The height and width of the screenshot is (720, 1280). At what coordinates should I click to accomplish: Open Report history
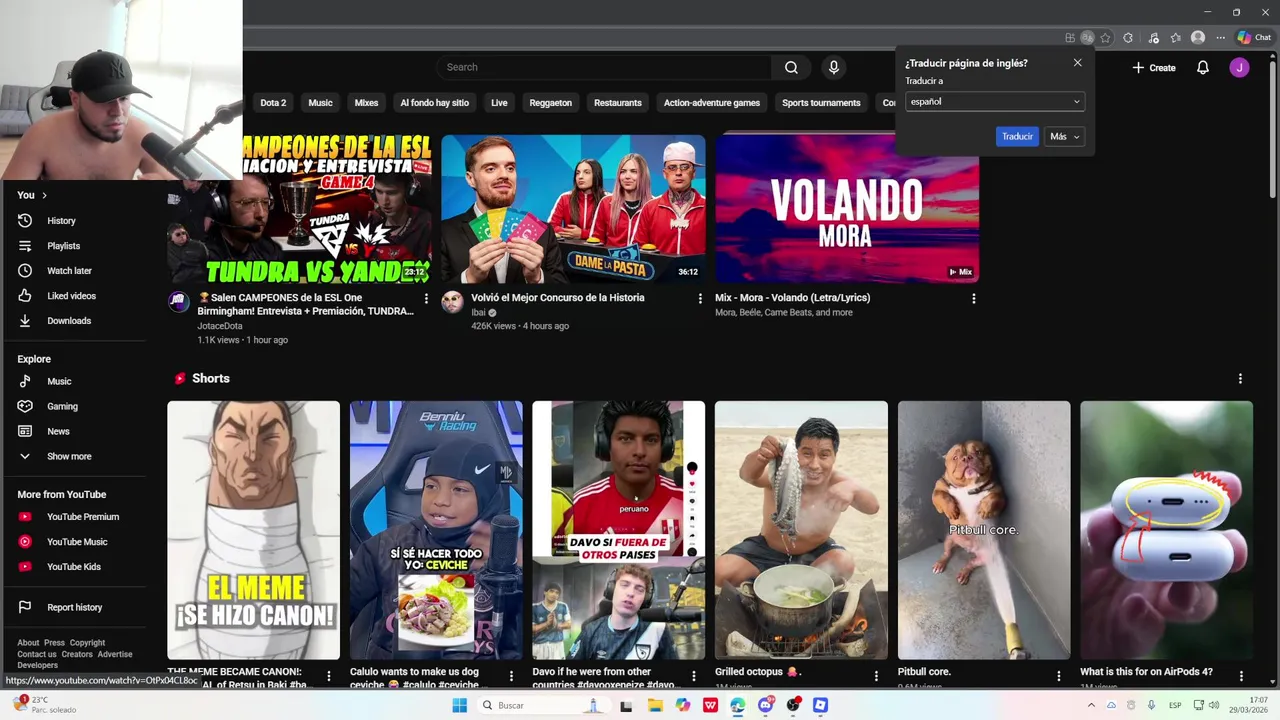(74, 607)
